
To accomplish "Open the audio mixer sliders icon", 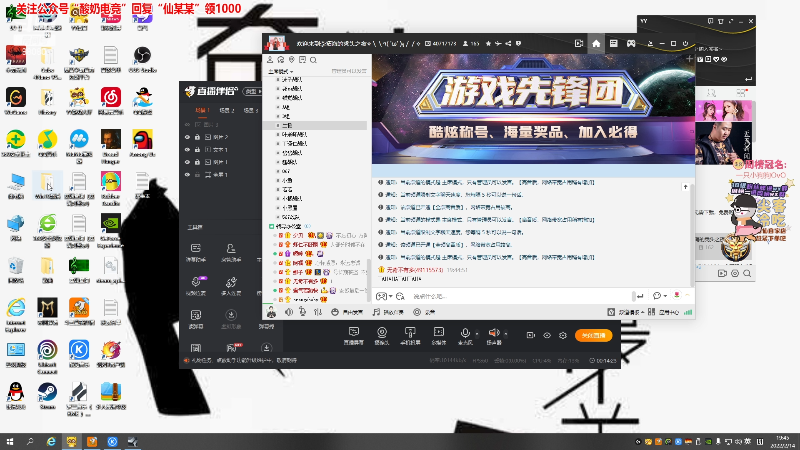I will pyautogui.click(x=318, y=312).
